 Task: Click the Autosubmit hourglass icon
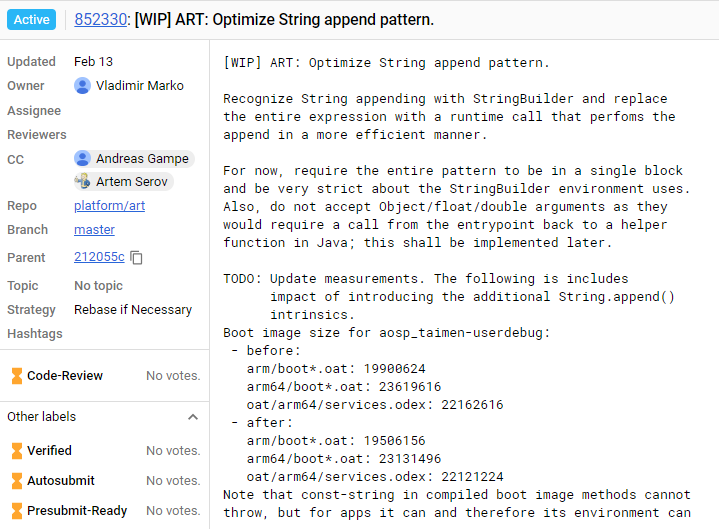tap(17, 480)
